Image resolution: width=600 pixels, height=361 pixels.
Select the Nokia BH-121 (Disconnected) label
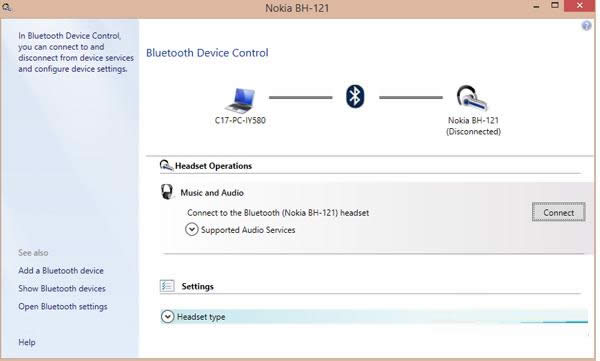tap(473, 126)
